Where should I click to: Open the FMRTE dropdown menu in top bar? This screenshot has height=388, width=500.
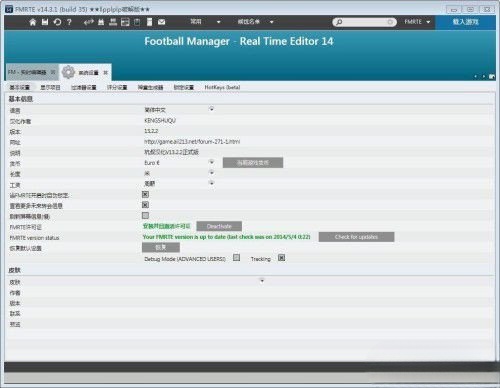(x=417, y=22)
